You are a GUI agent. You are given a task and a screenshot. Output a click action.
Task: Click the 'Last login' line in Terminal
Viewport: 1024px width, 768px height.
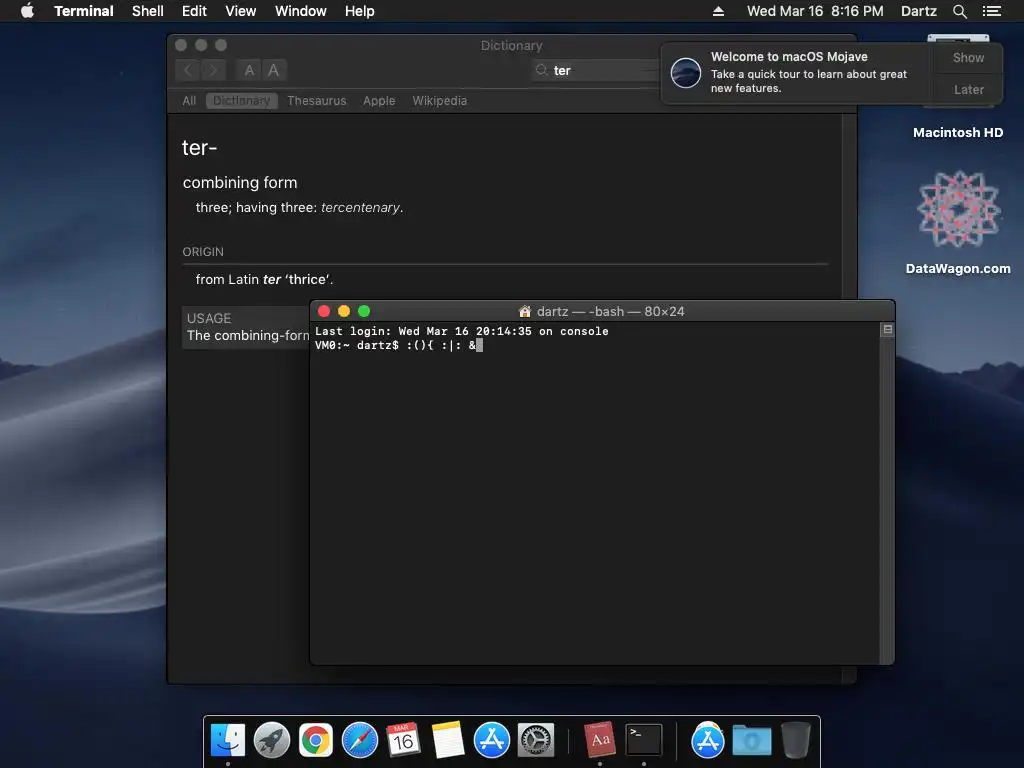pyautogui.click(x=462, y=331)
